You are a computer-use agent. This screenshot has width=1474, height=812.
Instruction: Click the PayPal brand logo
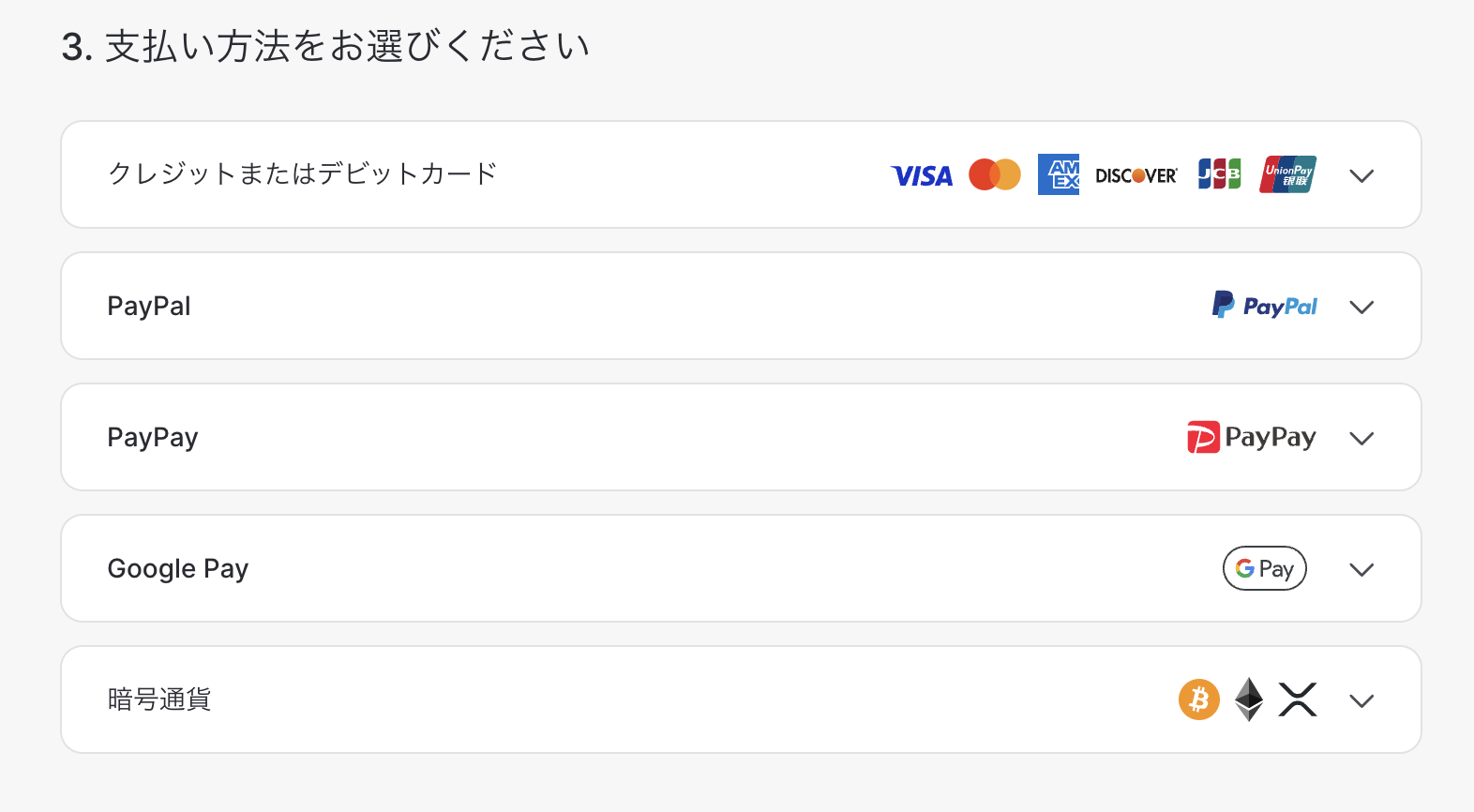[1265, 306]
